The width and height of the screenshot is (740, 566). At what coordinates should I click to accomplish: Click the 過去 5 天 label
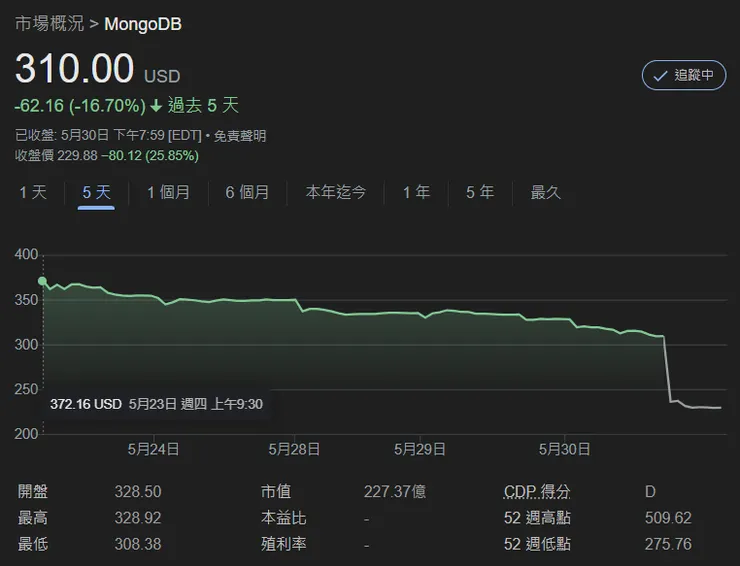[203, 105]
